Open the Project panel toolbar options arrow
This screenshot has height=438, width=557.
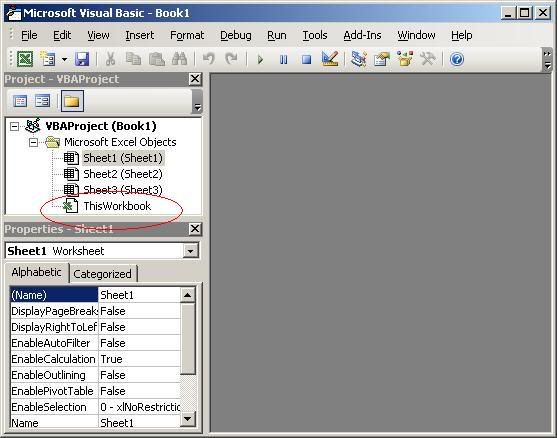pyautogui.click(x=197, y=102)
